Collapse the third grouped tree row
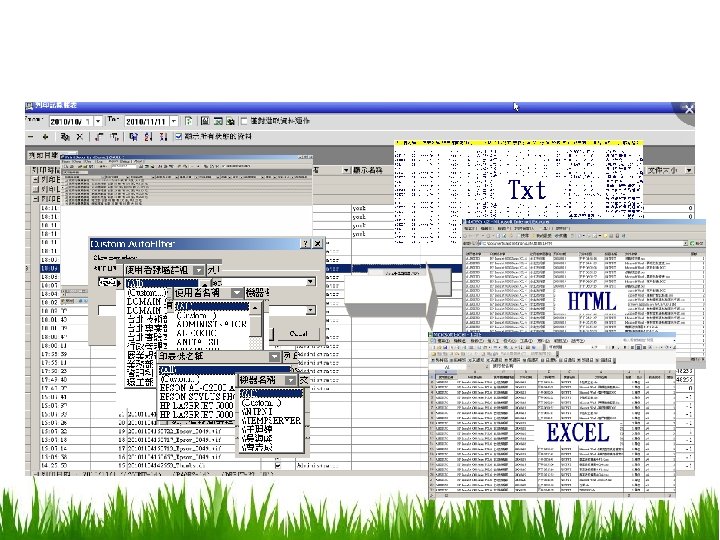The image size is (720, 540). (36, 199)
